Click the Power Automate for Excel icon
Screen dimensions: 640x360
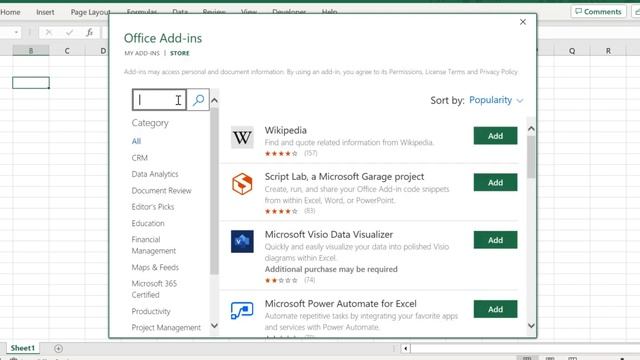[242, 310]
